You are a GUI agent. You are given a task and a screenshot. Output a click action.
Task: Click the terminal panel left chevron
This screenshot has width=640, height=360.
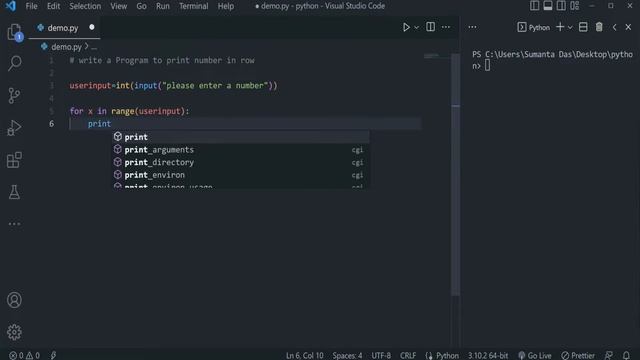tap(614, 27)
